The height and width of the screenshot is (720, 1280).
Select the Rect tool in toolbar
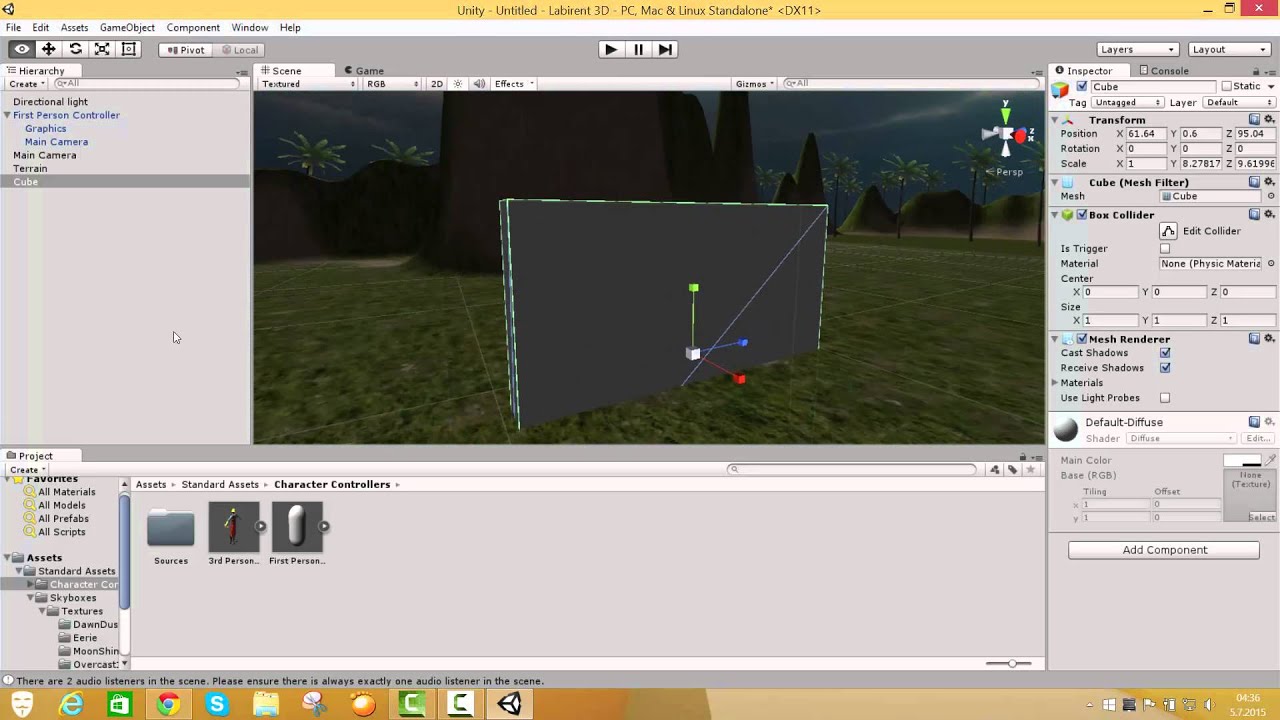click(129, 49)
